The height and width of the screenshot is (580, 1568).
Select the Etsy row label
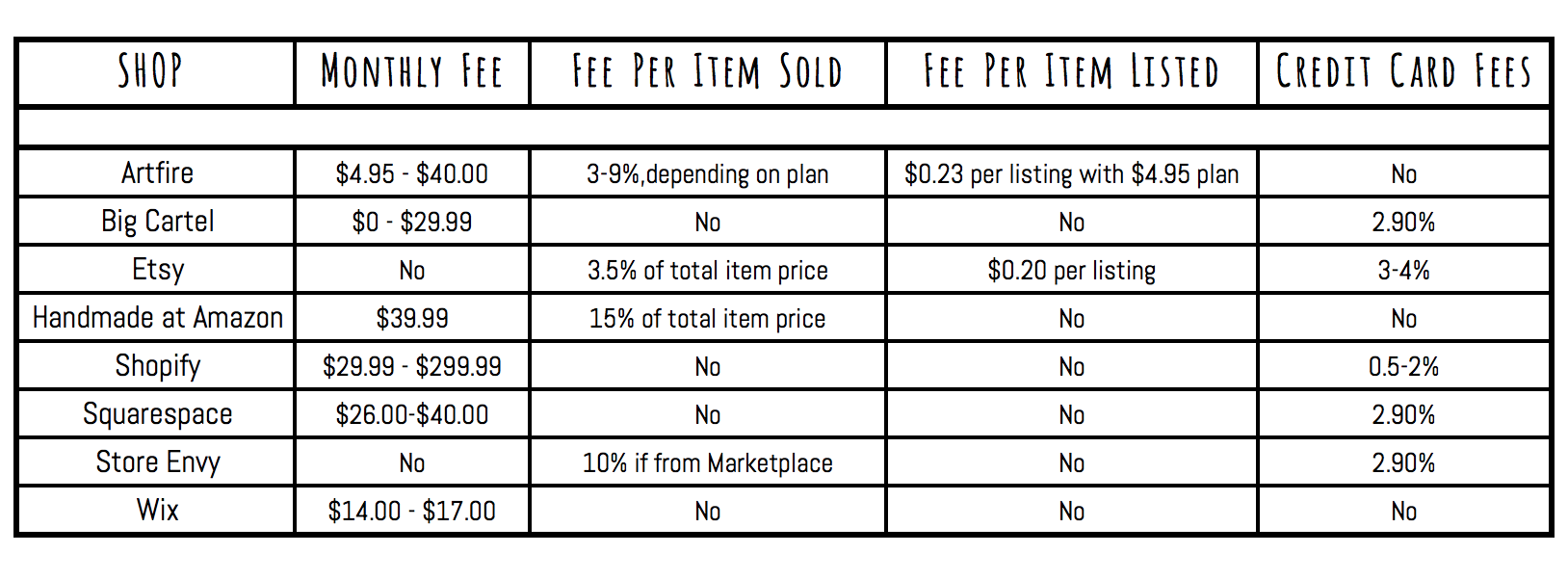(x=157, y=270)
